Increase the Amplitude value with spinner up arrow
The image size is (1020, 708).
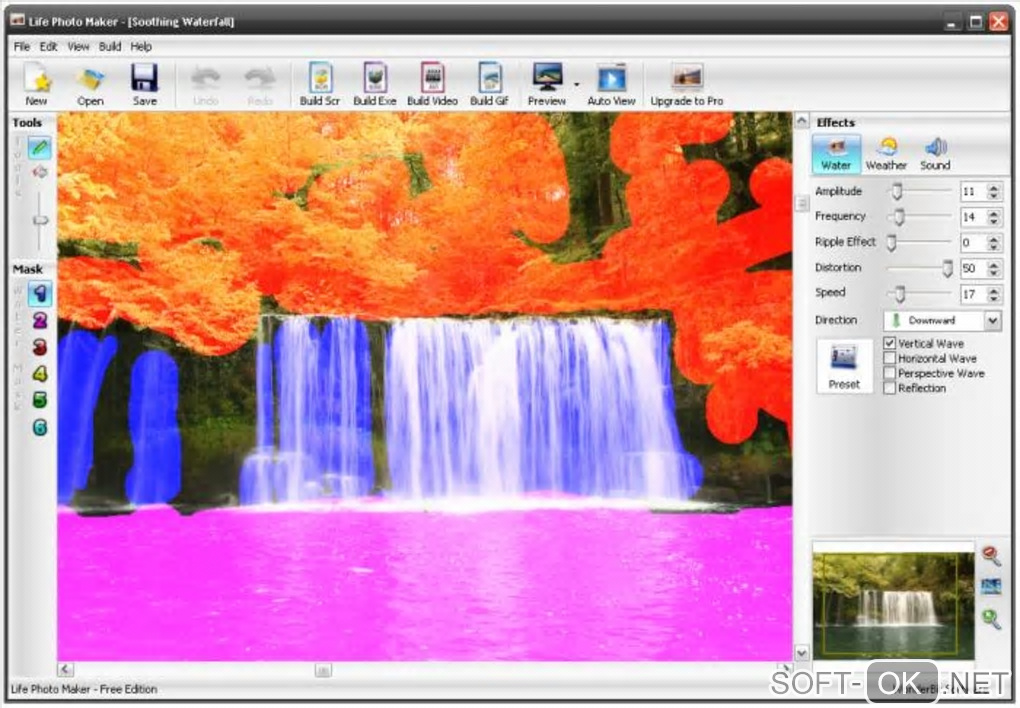[x=993, y=187]
